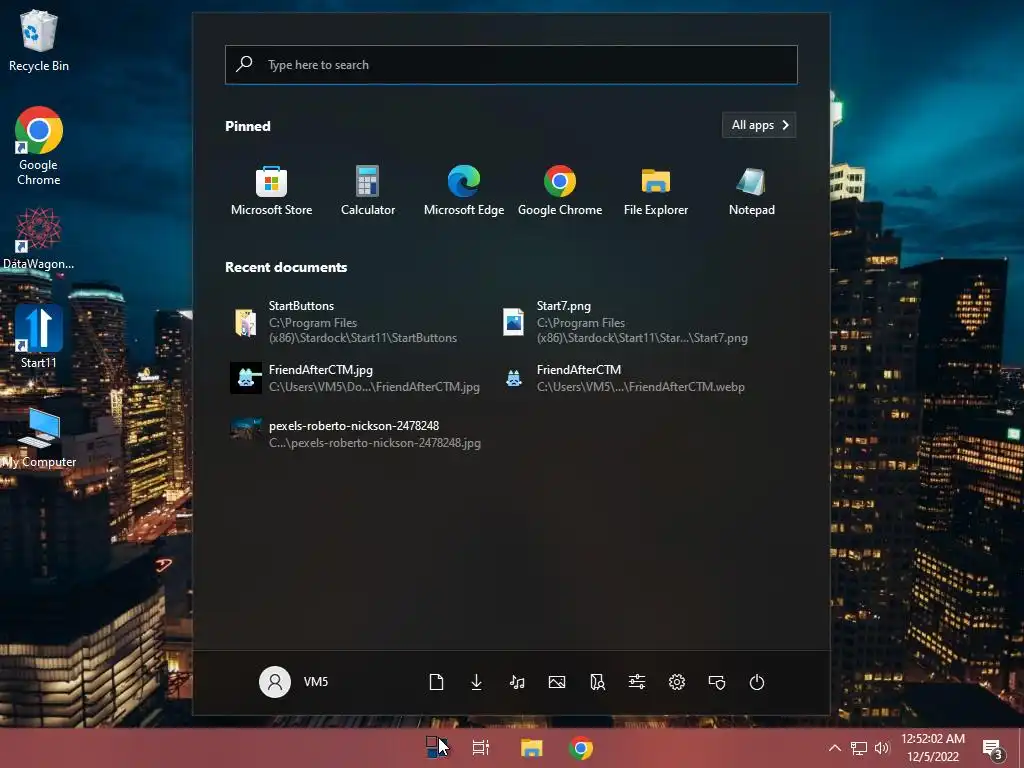Click the VM5 account name

coord(315,682)
